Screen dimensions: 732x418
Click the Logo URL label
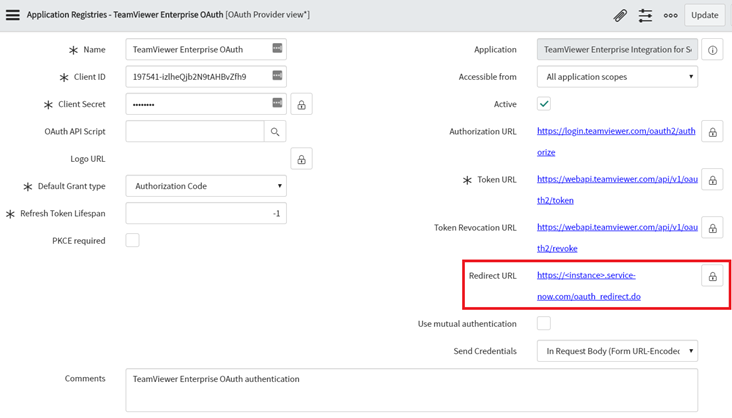click(x=88, y=159)
